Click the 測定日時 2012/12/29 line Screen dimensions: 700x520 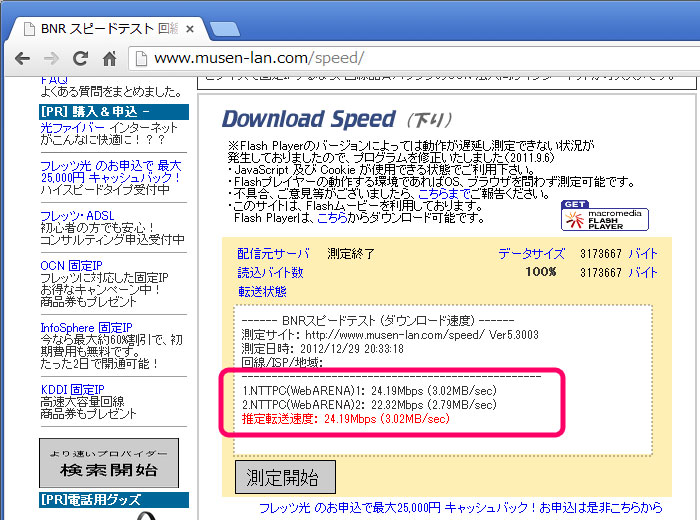pyautogui.click(x=322, y=349)
